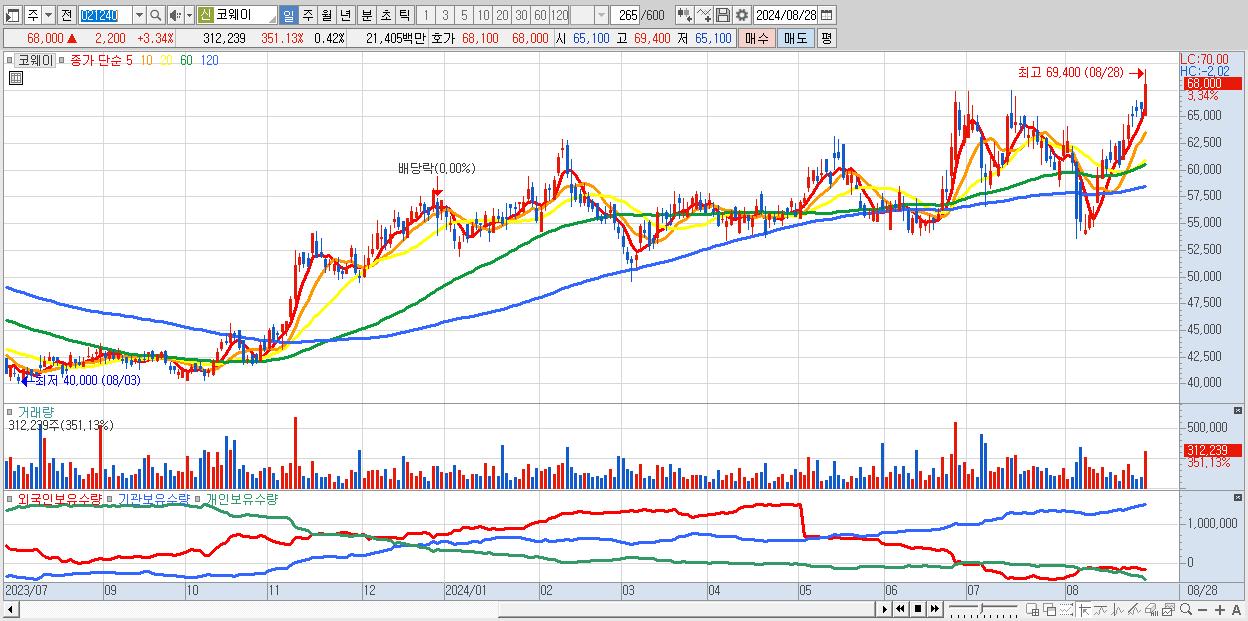Screen dimensions: 1248x621
Task: Click the stock name field 코웨이
Action: [245, 15]
